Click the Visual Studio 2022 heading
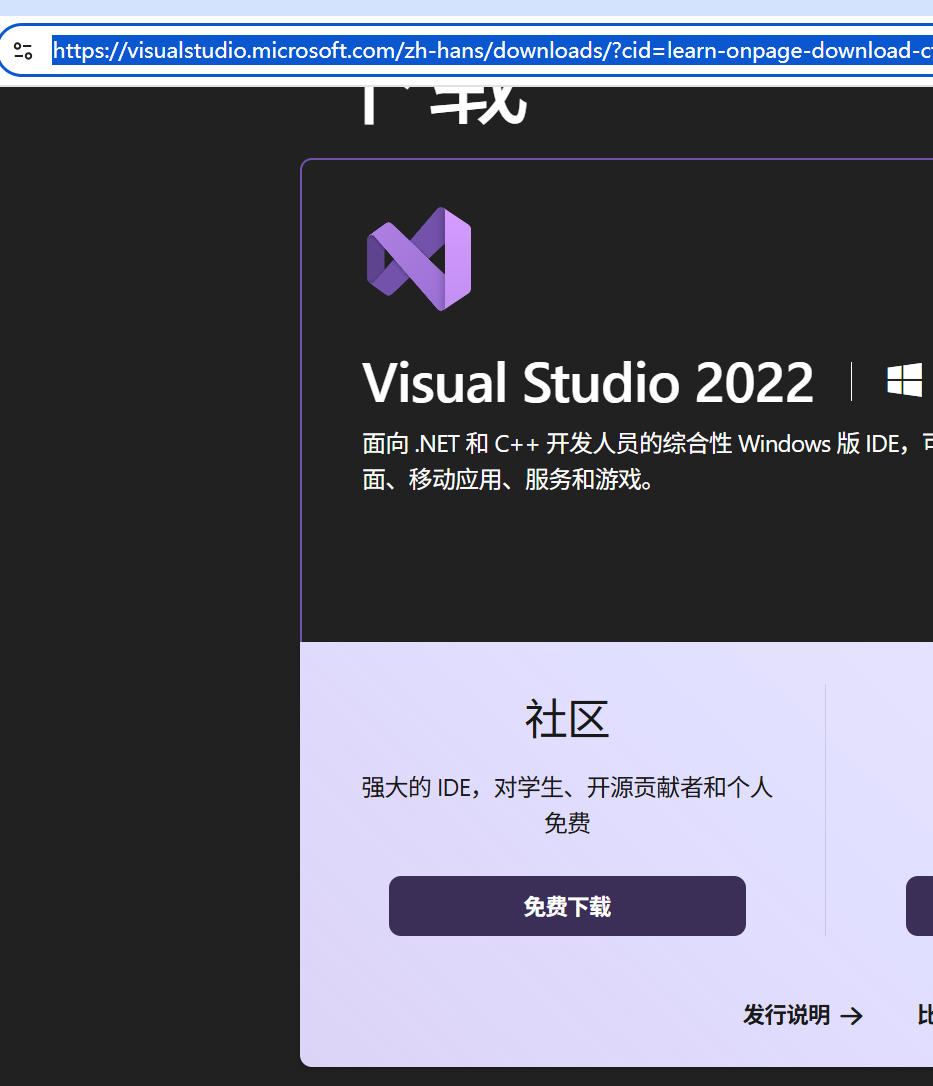The width and height of the screenshot is (933, 1086). 587,382
